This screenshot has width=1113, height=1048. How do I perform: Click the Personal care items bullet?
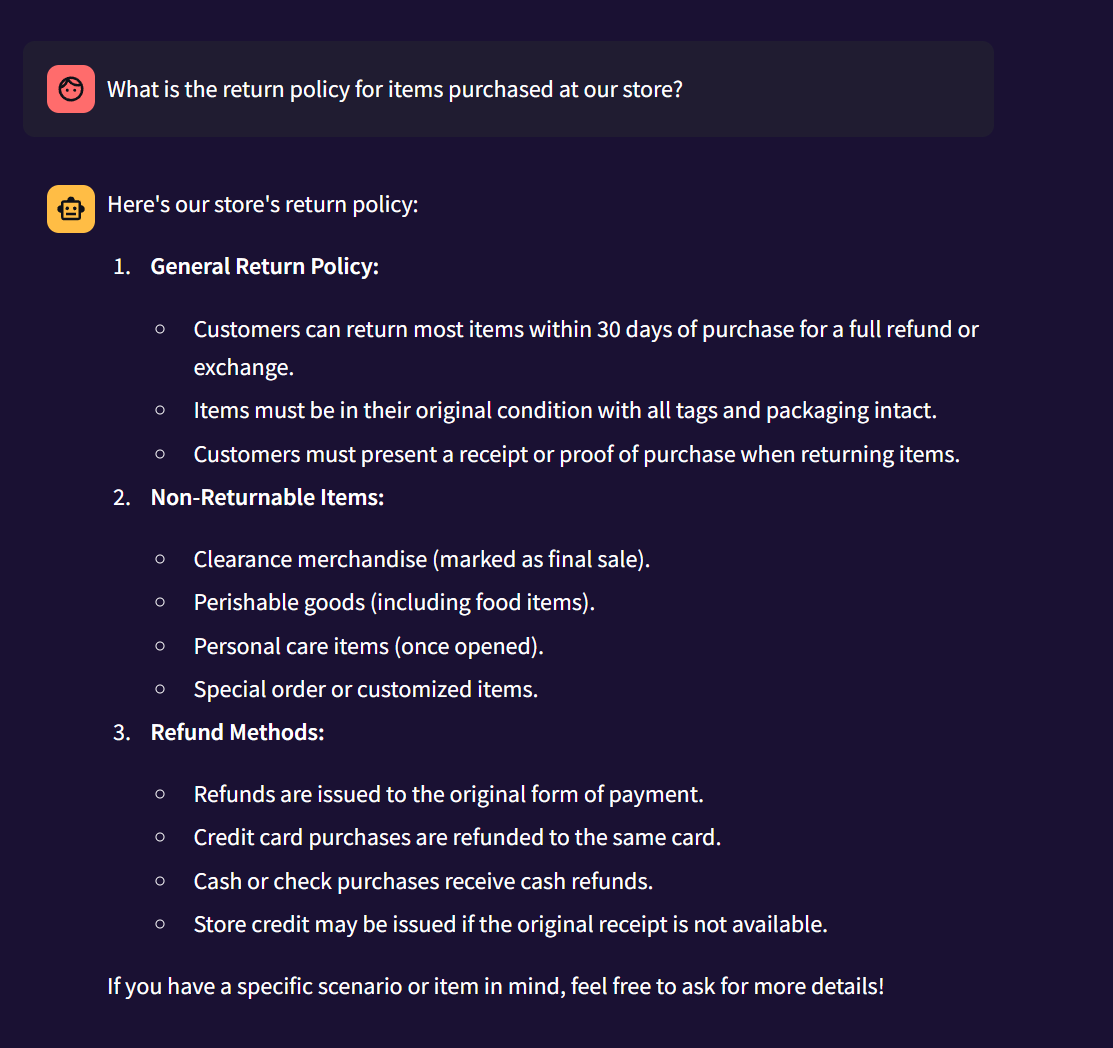(368, 646)
